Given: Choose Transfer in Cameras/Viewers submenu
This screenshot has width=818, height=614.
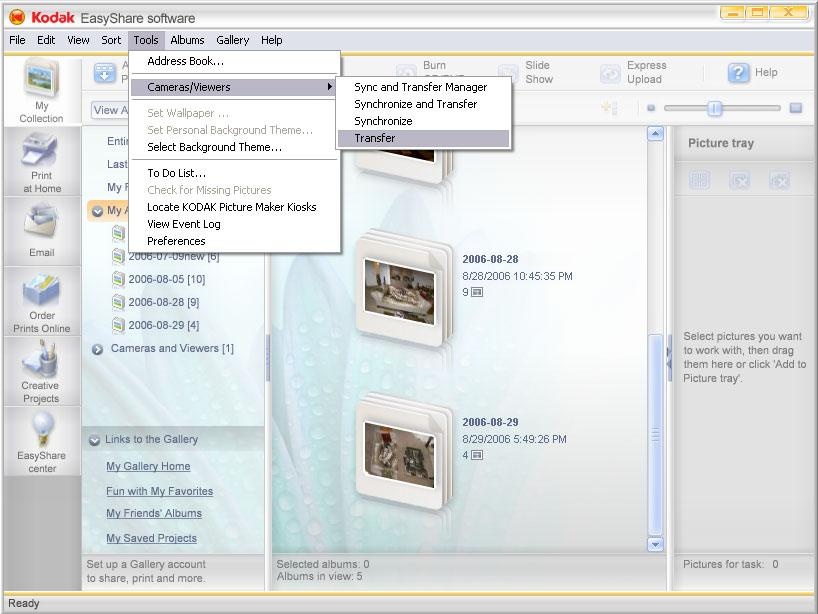Looking at the screenshot, I should click(x=423, y=138).
